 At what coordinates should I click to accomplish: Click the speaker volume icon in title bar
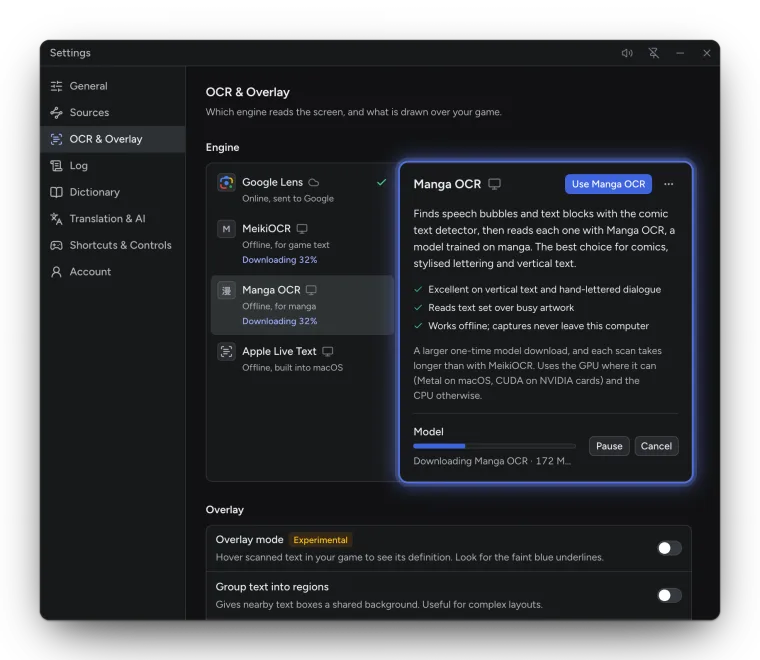click(627, 53)
